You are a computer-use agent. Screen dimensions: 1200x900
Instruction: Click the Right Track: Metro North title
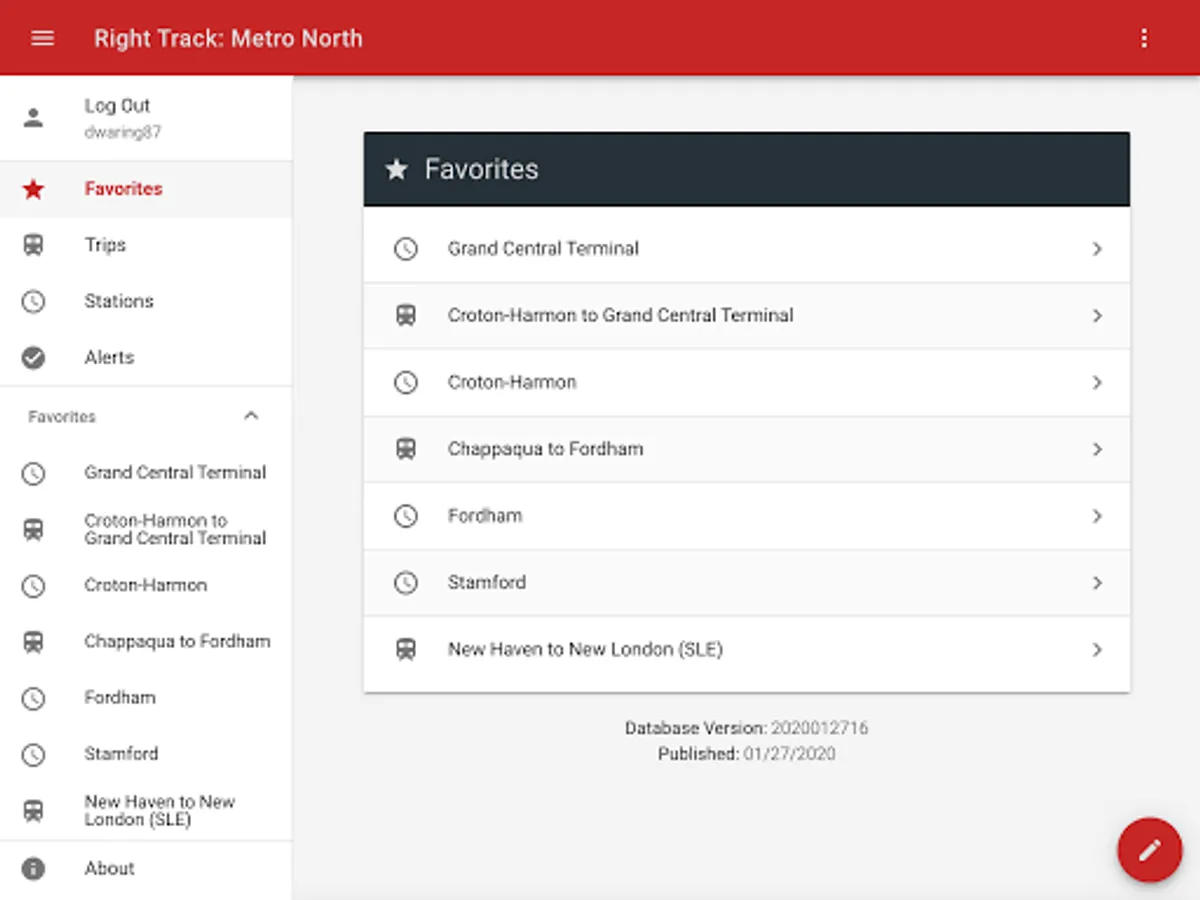click(228, 39)
